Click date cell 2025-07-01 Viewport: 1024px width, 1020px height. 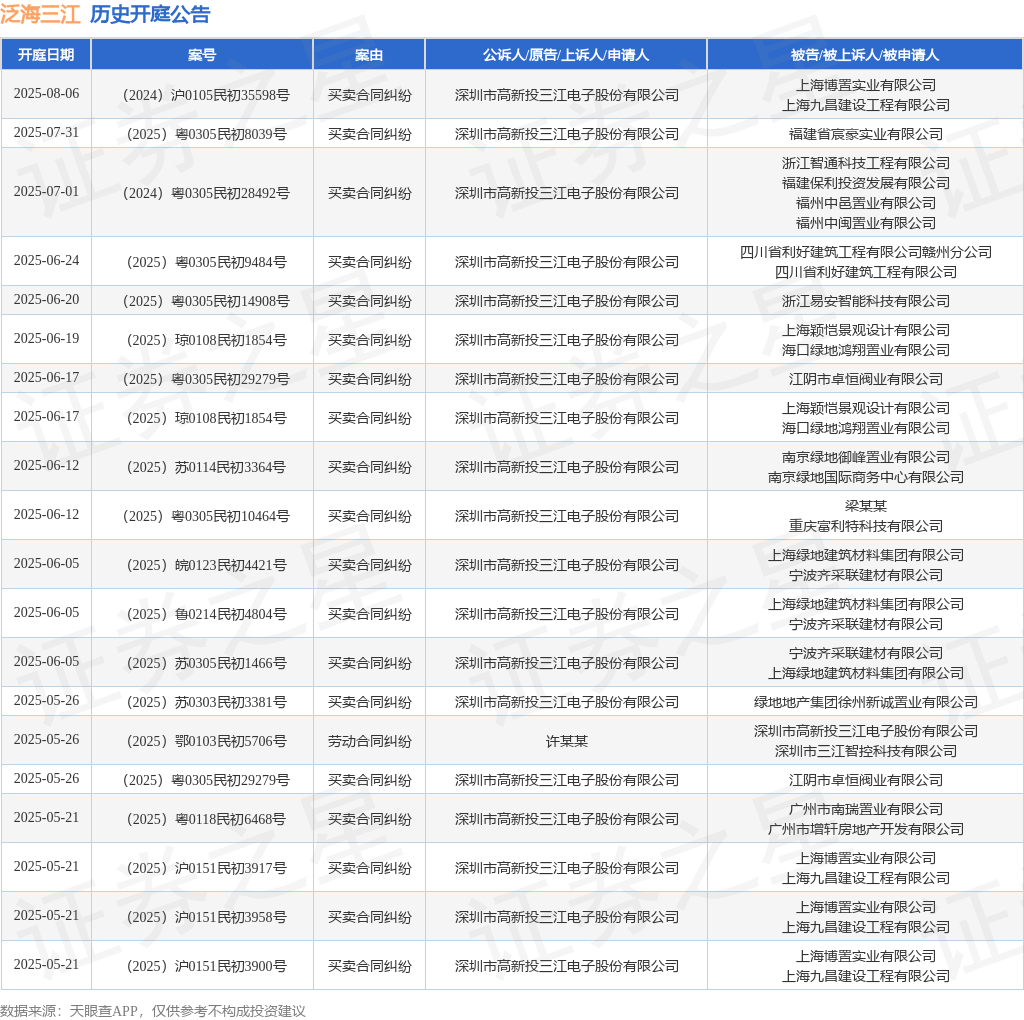(x=46, y=191)
